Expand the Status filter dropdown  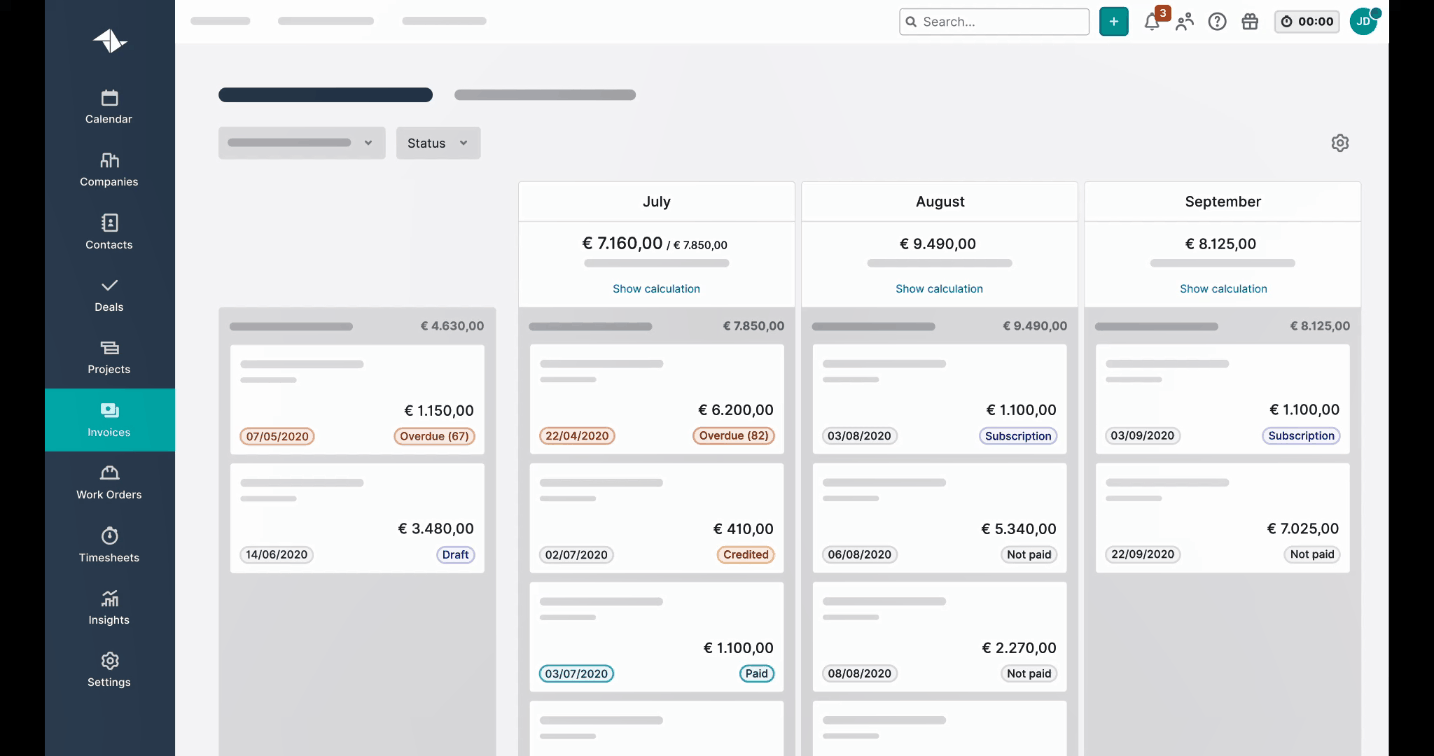[x=438, y=143]
